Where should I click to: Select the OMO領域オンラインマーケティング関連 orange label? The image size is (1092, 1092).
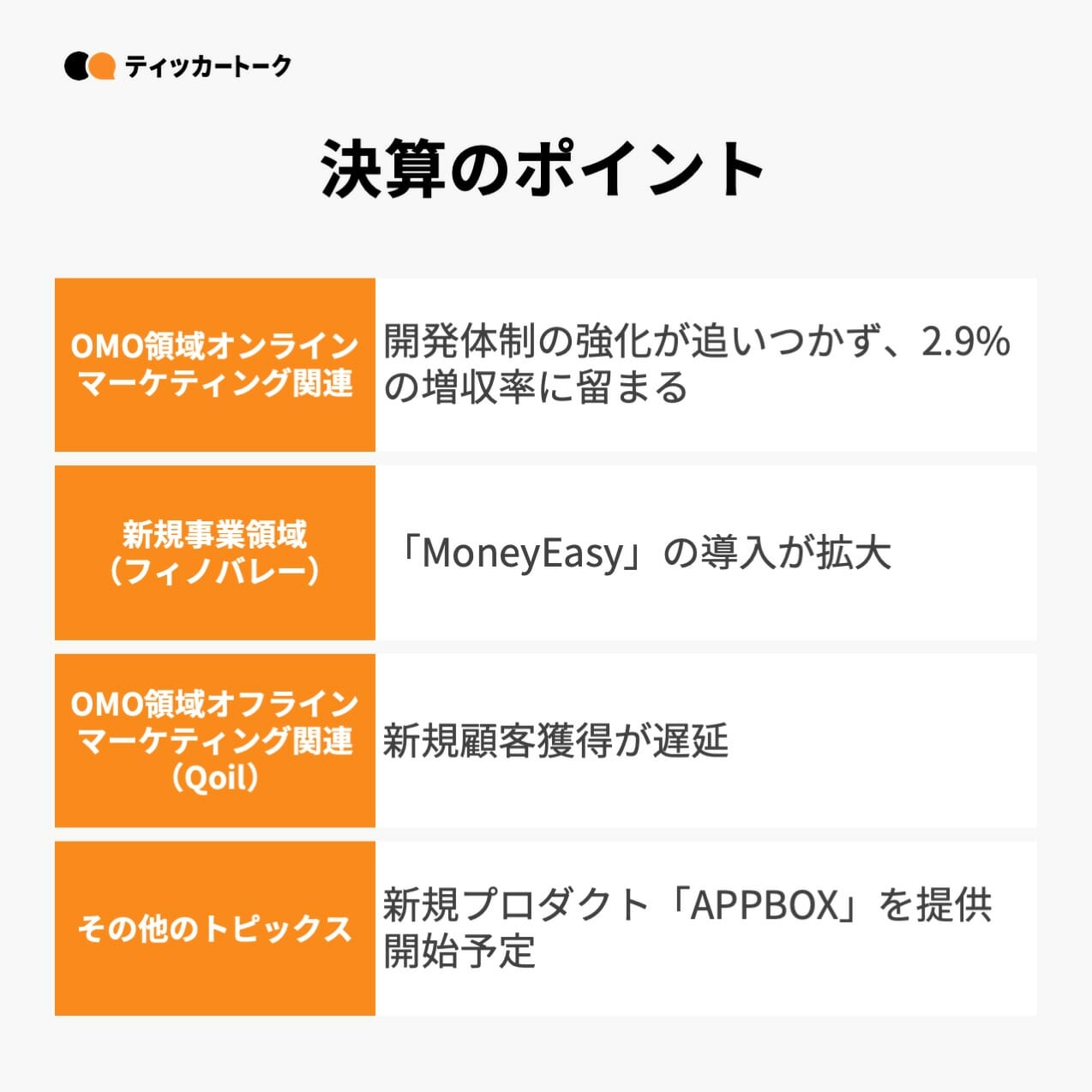pyautogui.click(x=214, y=364)
